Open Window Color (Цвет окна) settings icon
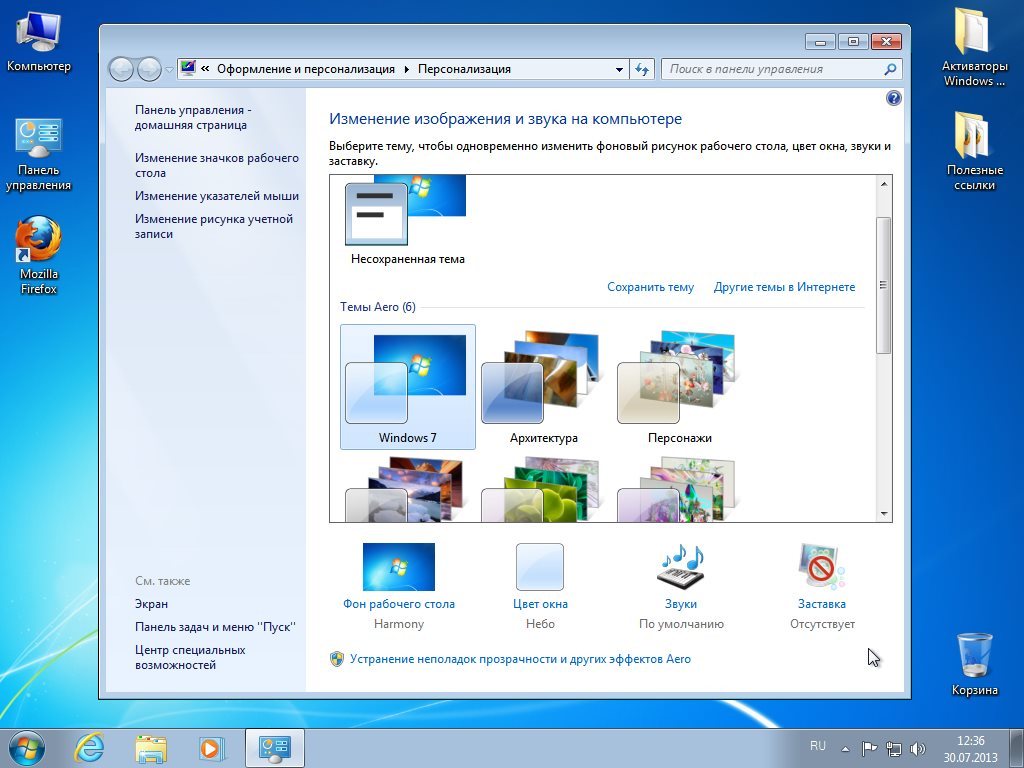1024x768 pixels. (539, 567)
